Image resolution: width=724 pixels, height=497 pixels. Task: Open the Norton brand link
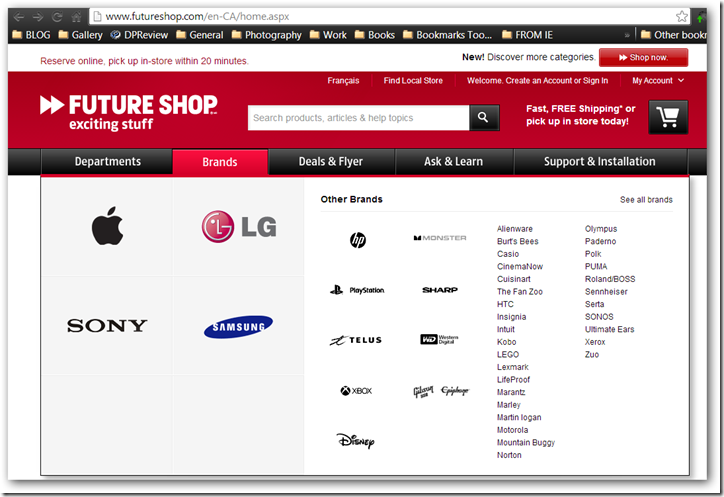point(509,455)
